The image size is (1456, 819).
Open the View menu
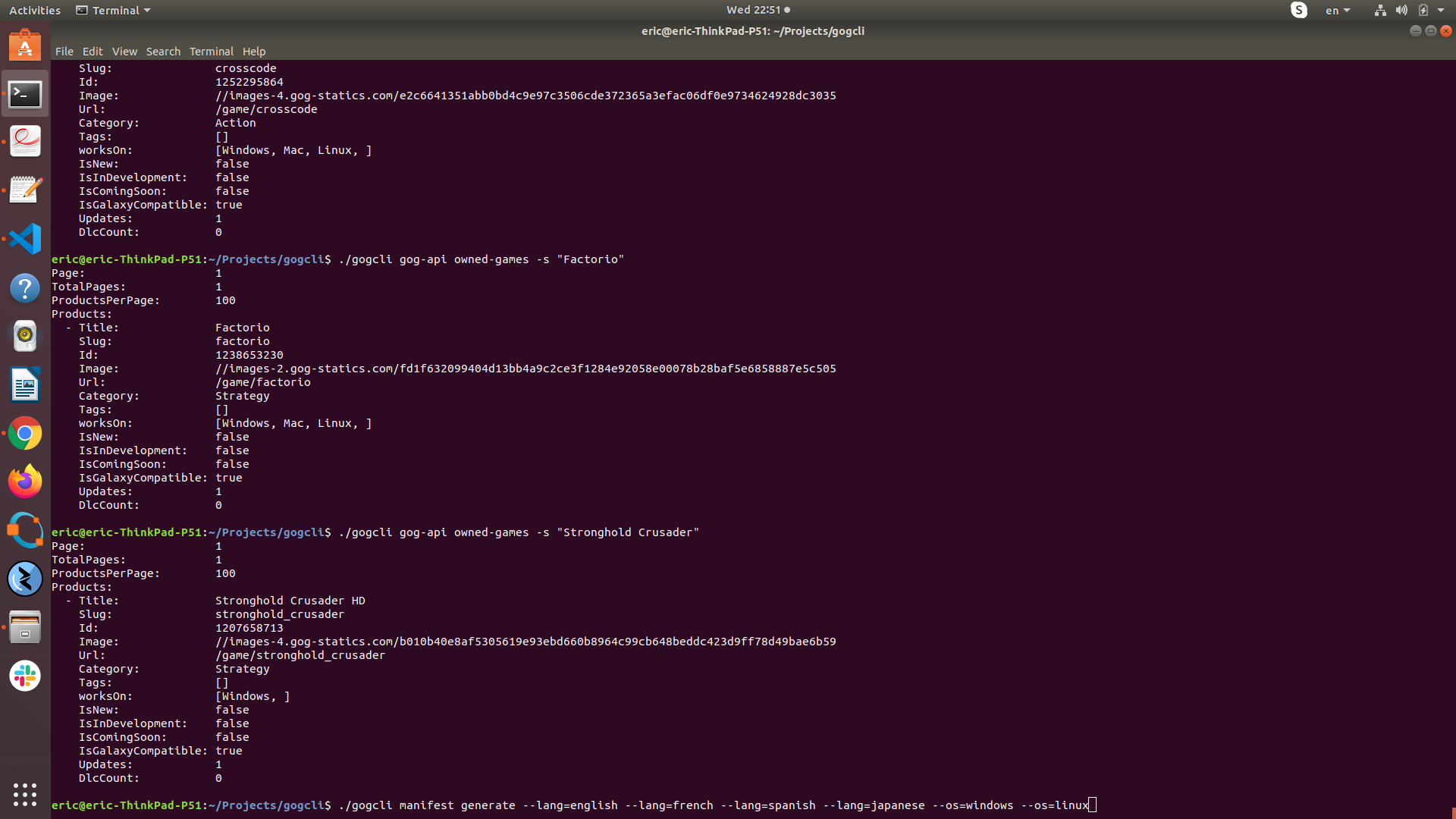[x=124, y=52]
